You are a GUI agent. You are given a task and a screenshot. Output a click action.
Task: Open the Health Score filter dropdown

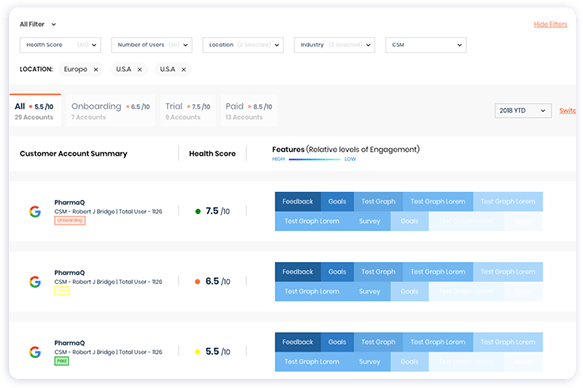(x=60, y=45)
